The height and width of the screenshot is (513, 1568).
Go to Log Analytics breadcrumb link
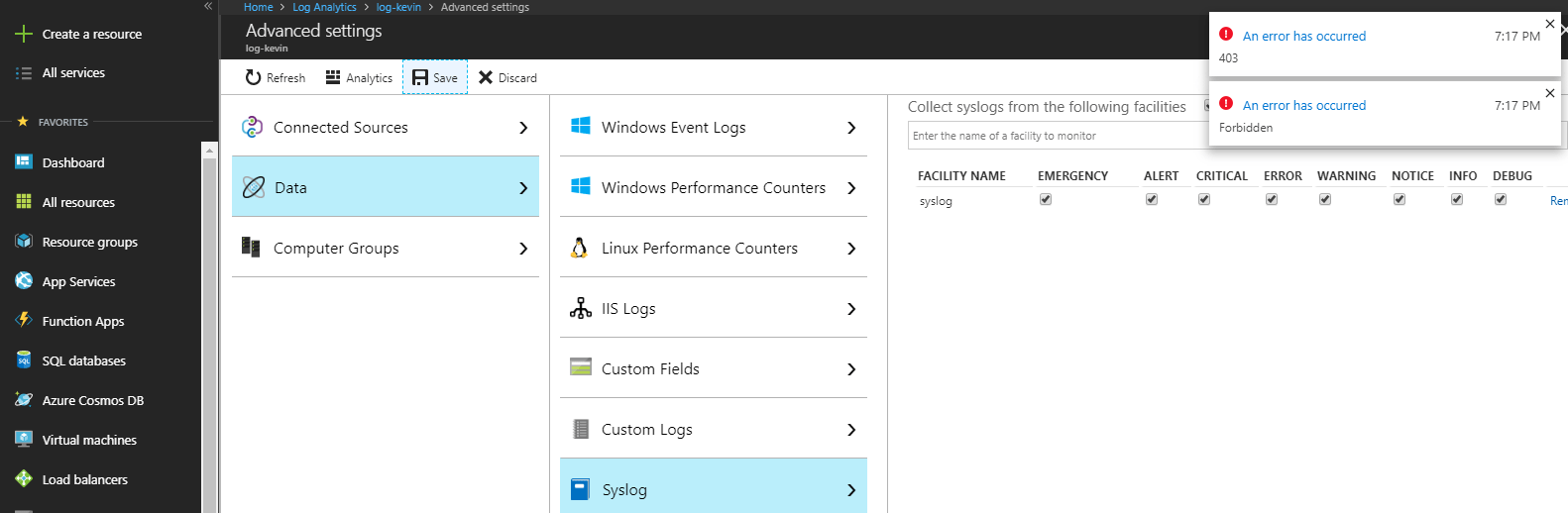coord(324,7)
